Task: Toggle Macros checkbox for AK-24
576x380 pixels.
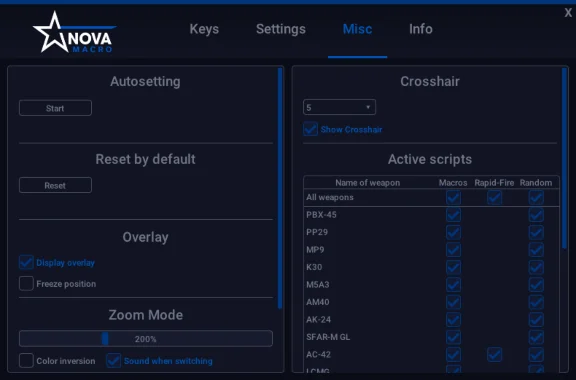Action: click(453, 320)
